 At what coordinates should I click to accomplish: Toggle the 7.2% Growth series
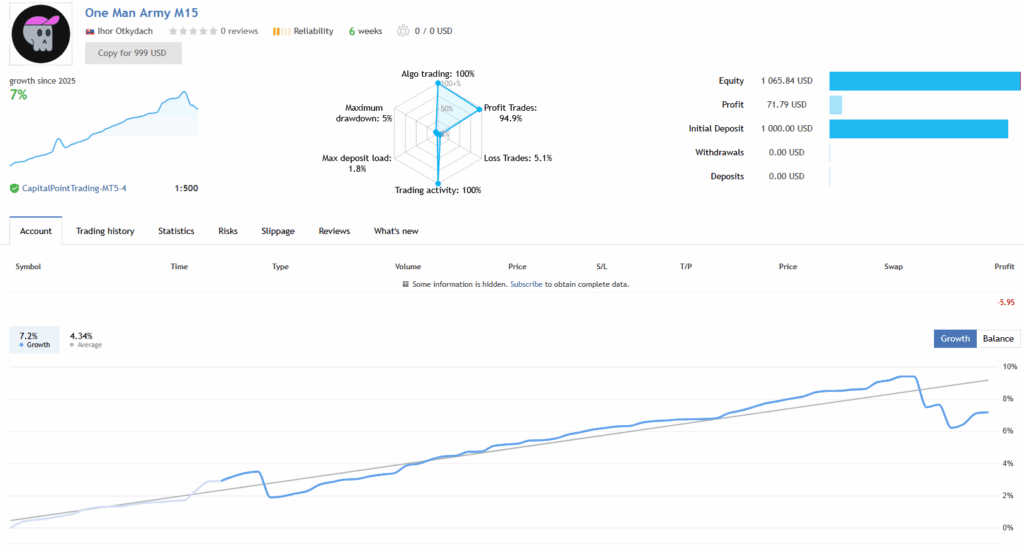pos(35,340)
